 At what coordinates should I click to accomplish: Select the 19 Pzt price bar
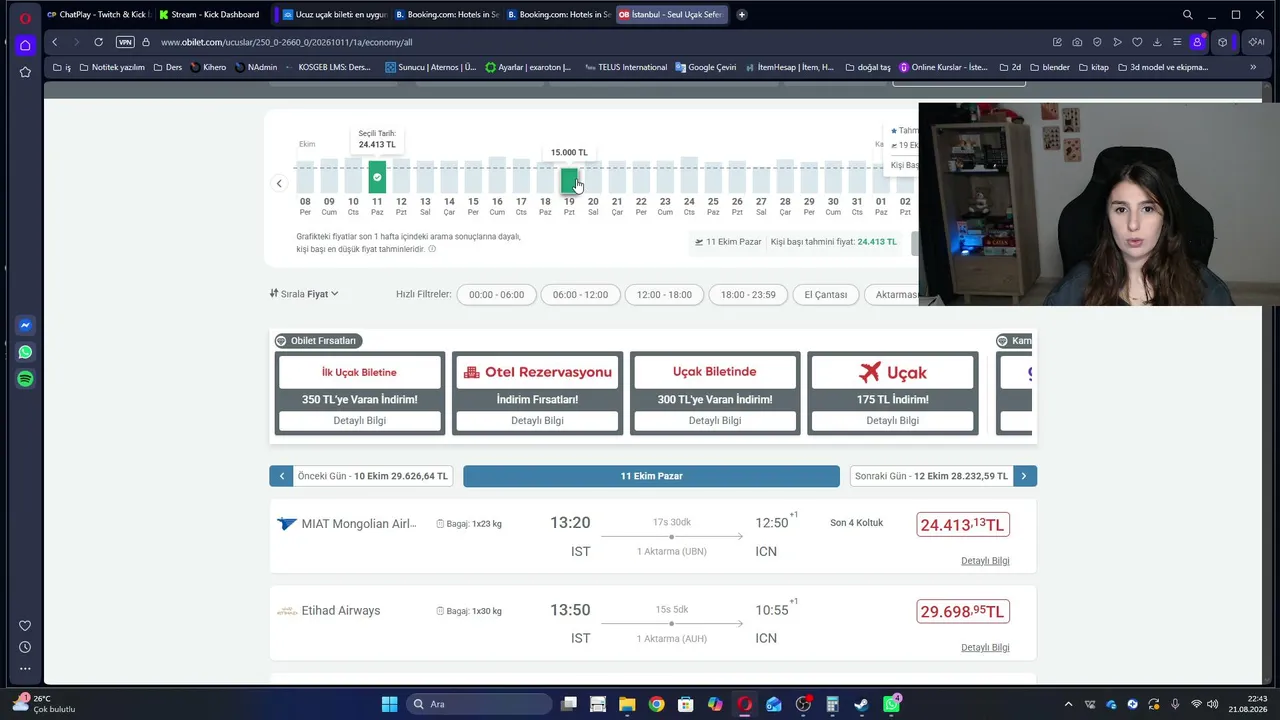tap(569, 180)
